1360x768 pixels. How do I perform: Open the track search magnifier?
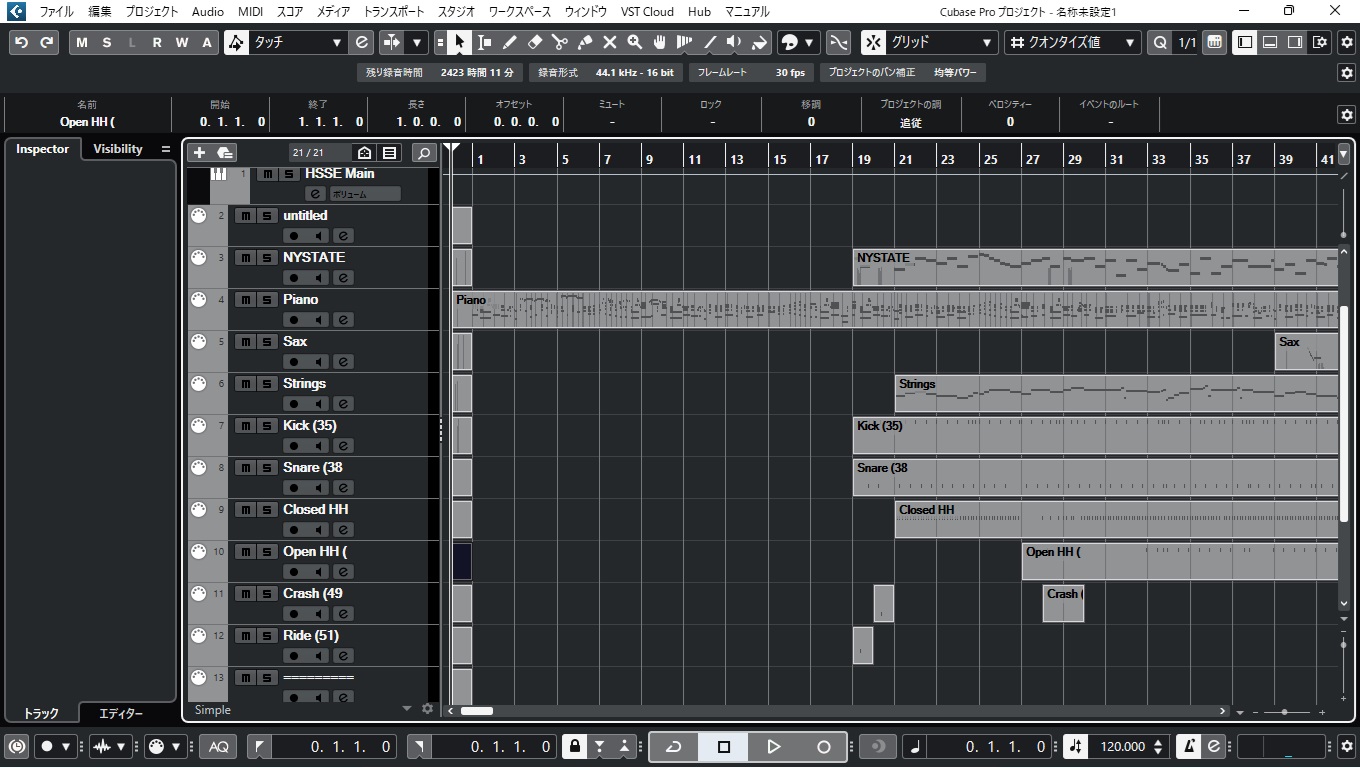[x=424, y=153]
